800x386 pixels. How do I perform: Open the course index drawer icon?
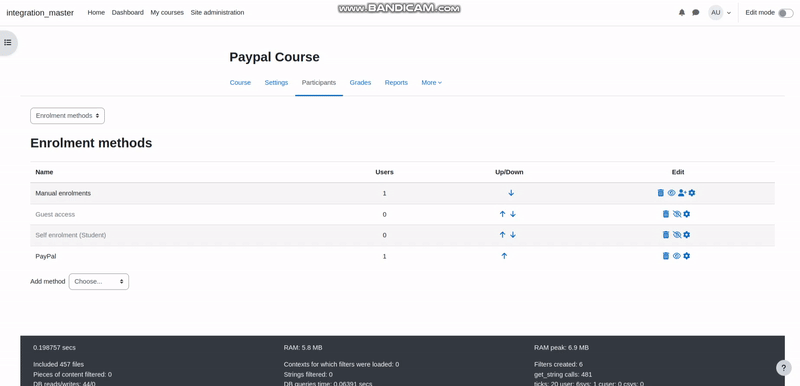click(x=8, y=43)
